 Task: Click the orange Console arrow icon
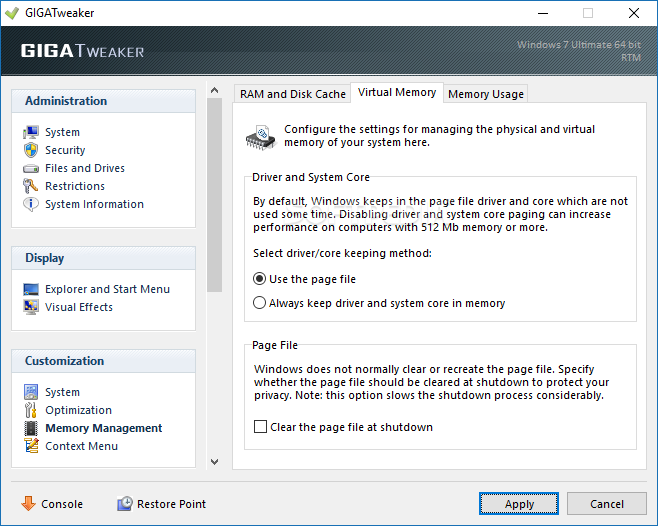(29, 503)
